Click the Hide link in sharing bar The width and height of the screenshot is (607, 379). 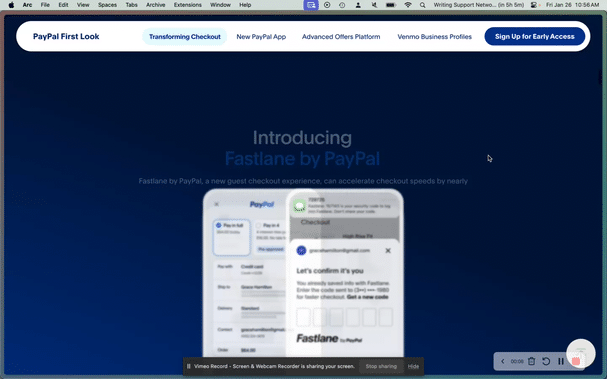tap(413, 366)
